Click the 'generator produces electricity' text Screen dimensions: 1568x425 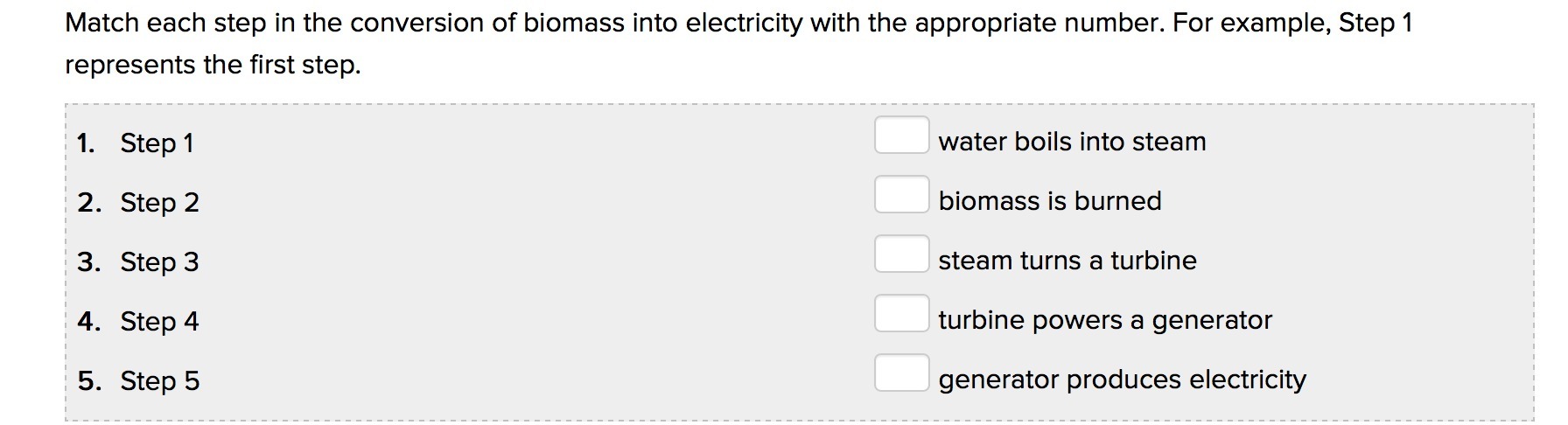tap(1122, 380)
